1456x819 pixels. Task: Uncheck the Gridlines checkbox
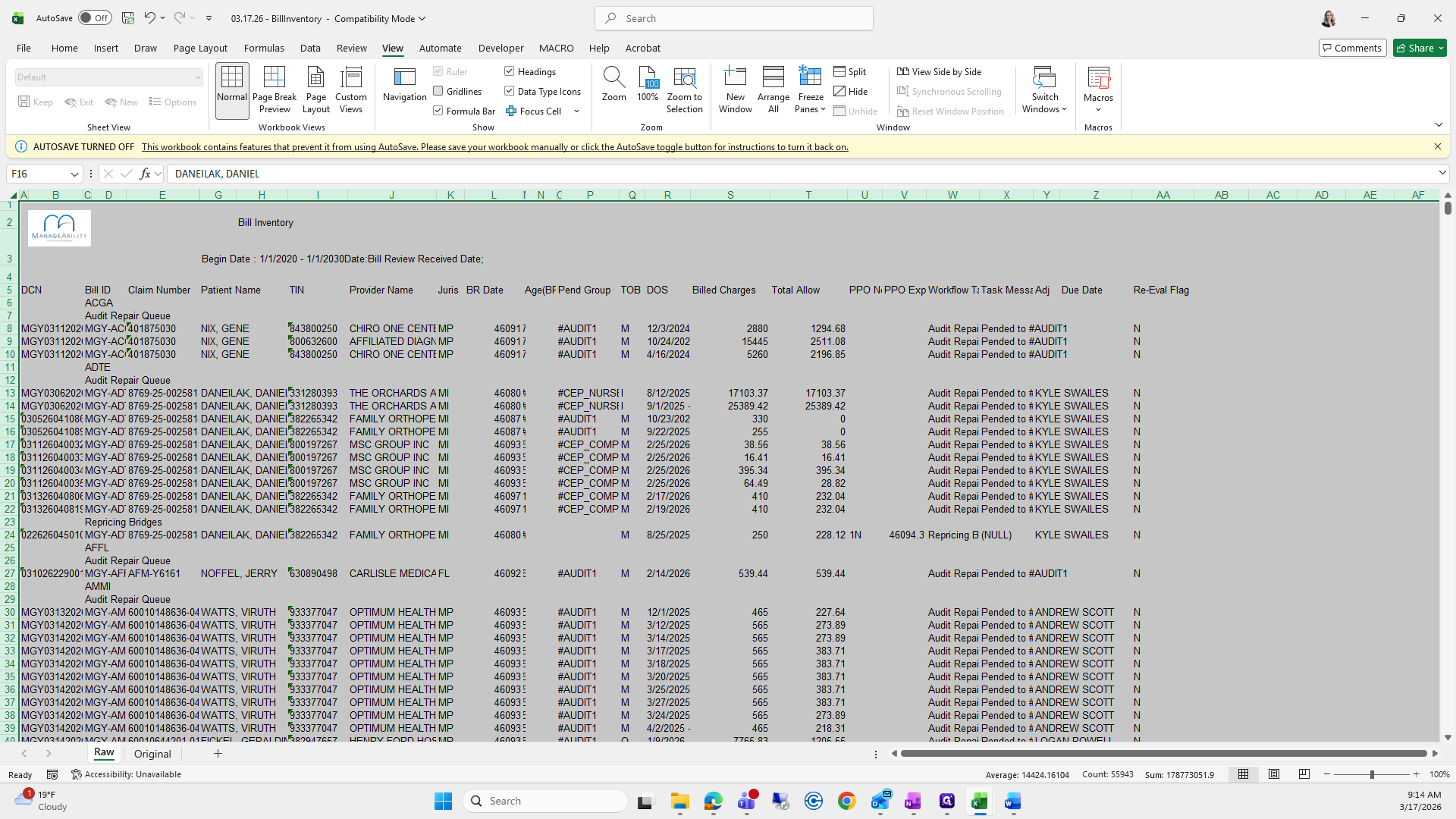click(x=438, y=91)
